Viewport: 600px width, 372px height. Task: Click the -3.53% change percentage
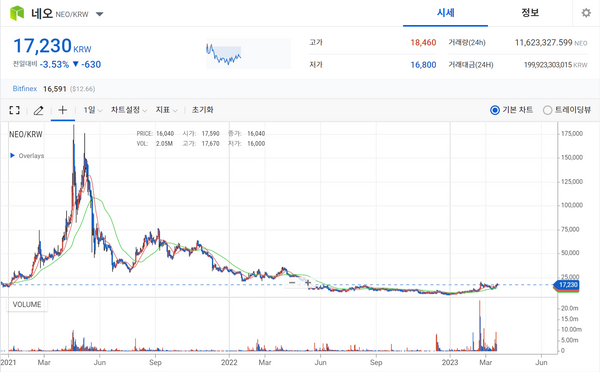coord(54,64)
